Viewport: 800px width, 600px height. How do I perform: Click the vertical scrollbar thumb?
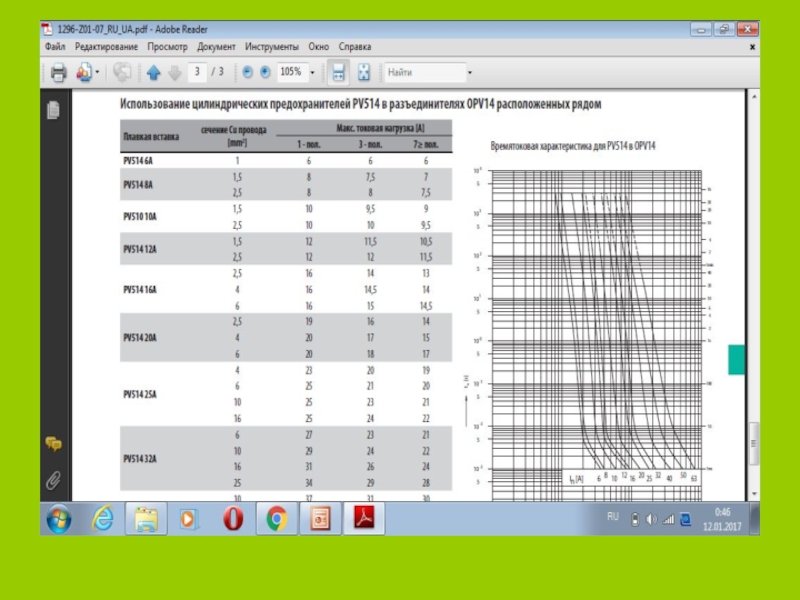click(x=754, y=443)
